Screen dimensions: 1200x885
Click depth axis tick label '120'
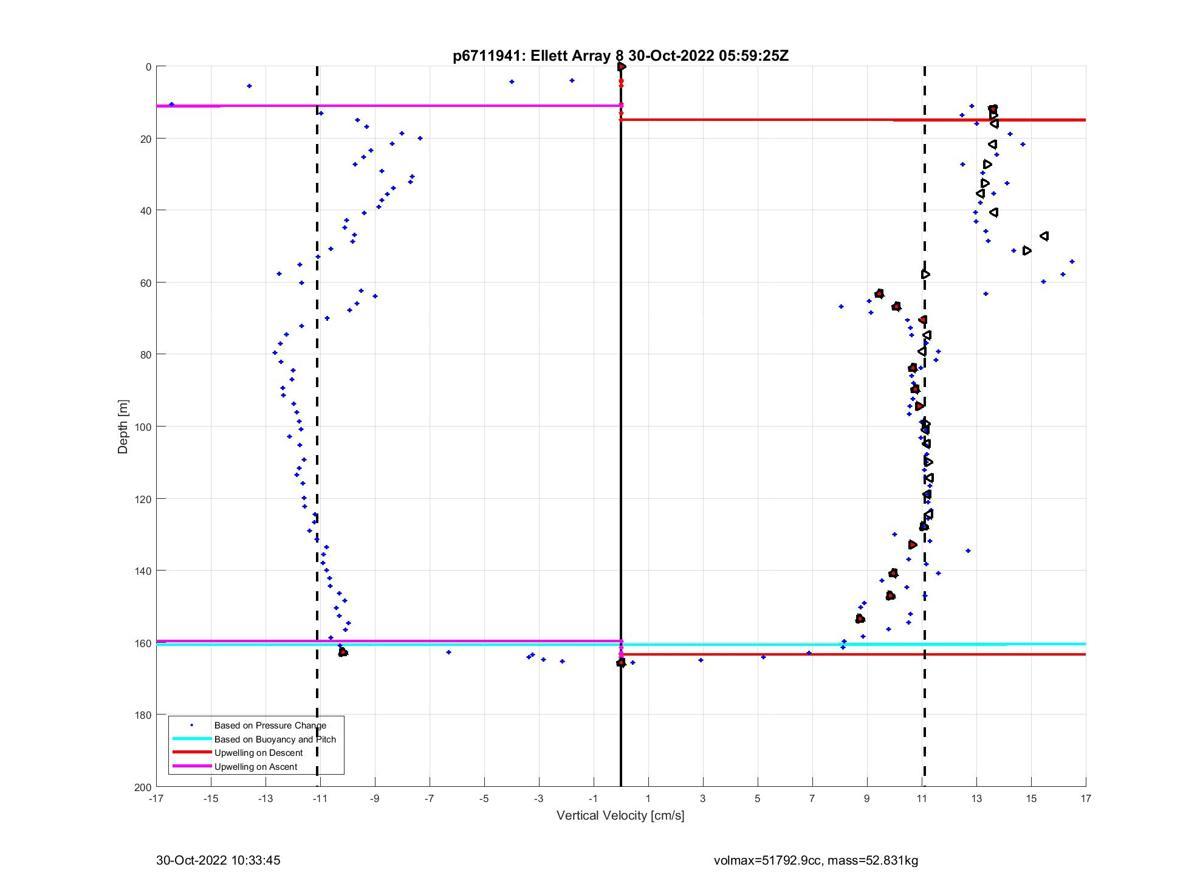tap(142, 499)
